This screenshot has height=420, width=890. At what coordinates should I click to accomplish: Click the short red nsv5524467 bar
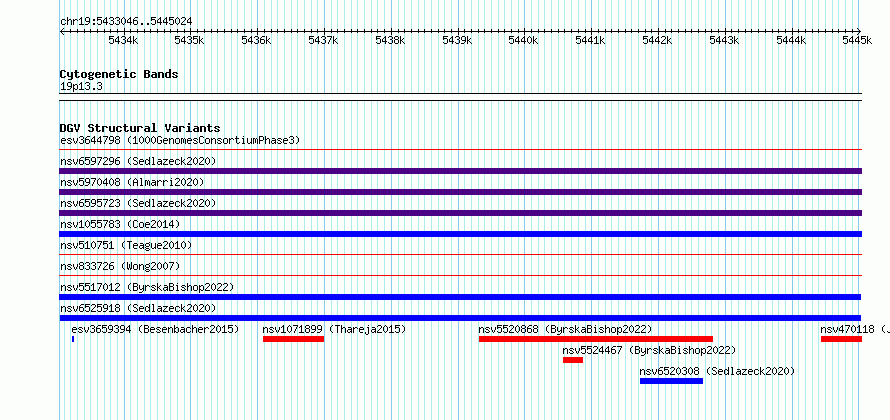(x=573, y=360)
